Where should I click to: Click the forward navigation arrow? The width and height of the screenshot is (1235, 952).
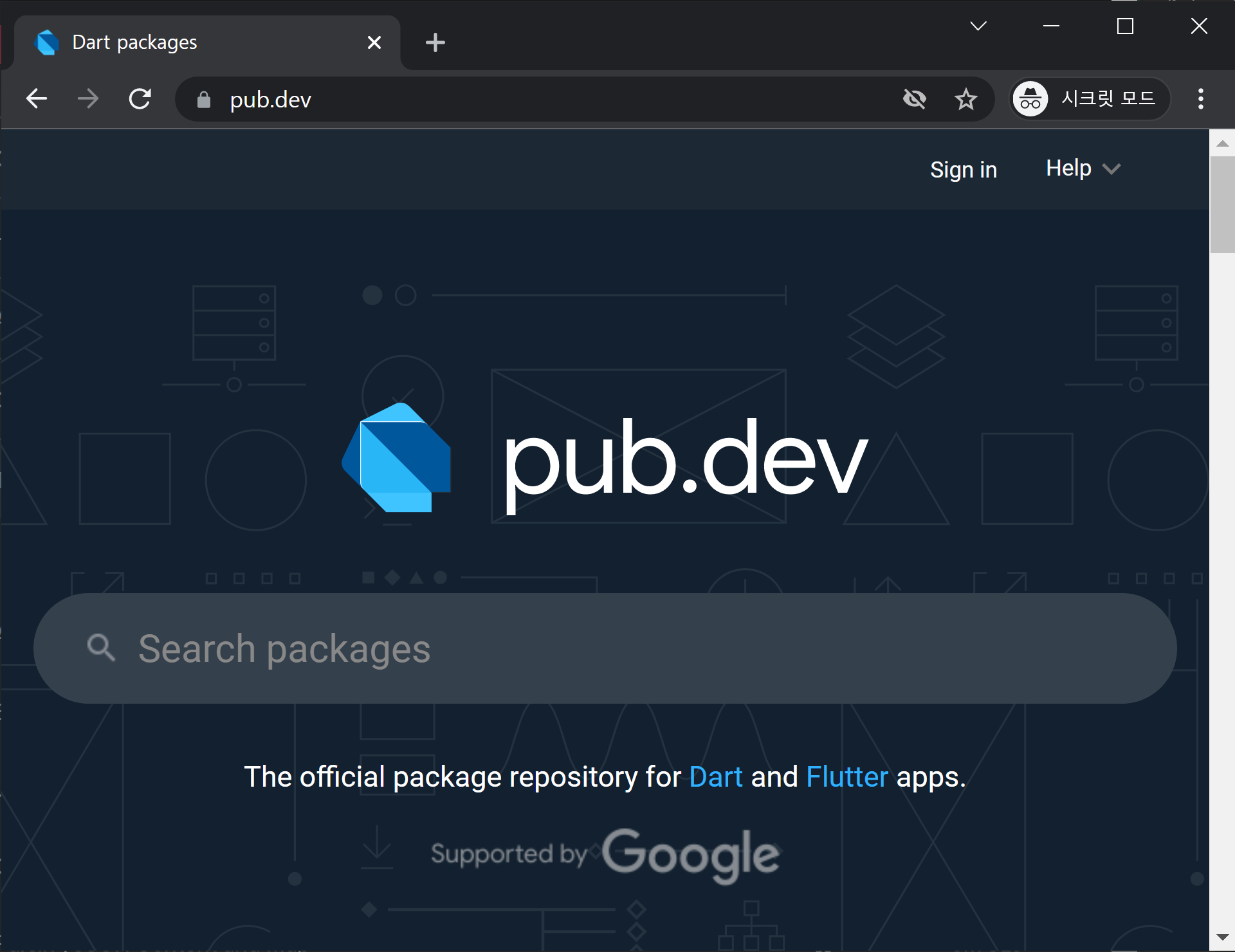88,99
